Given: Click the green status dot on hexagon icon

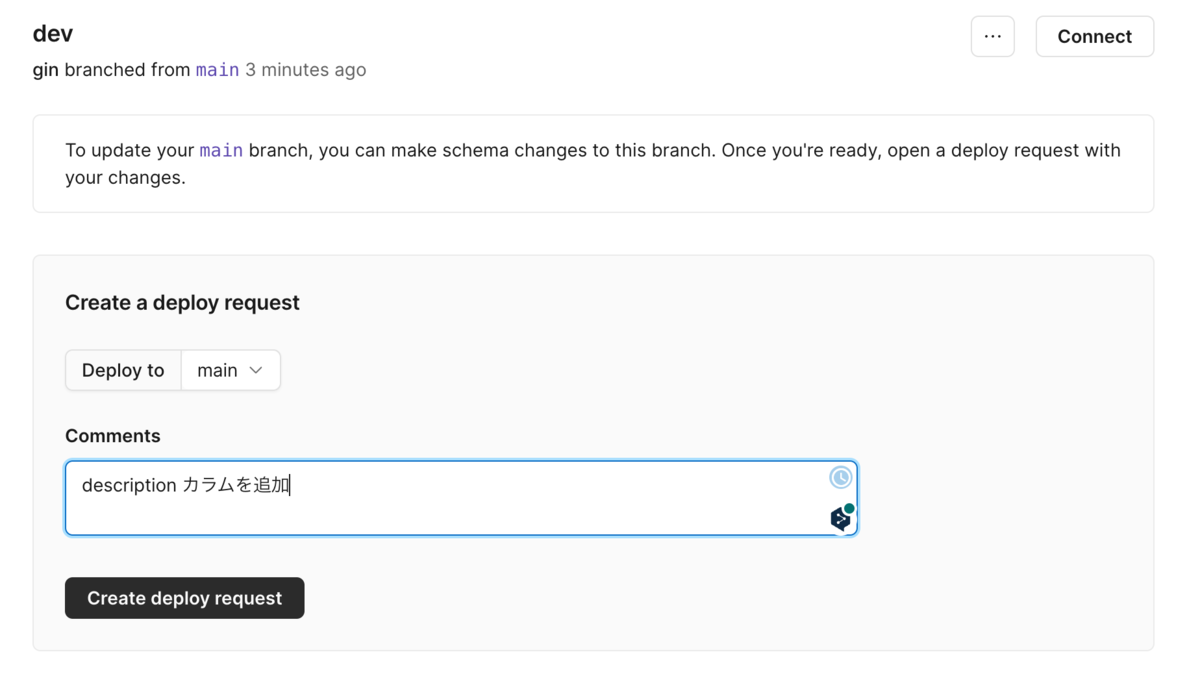Looking at the screenshot, I should pyautogui.click(x=849, y=509).
